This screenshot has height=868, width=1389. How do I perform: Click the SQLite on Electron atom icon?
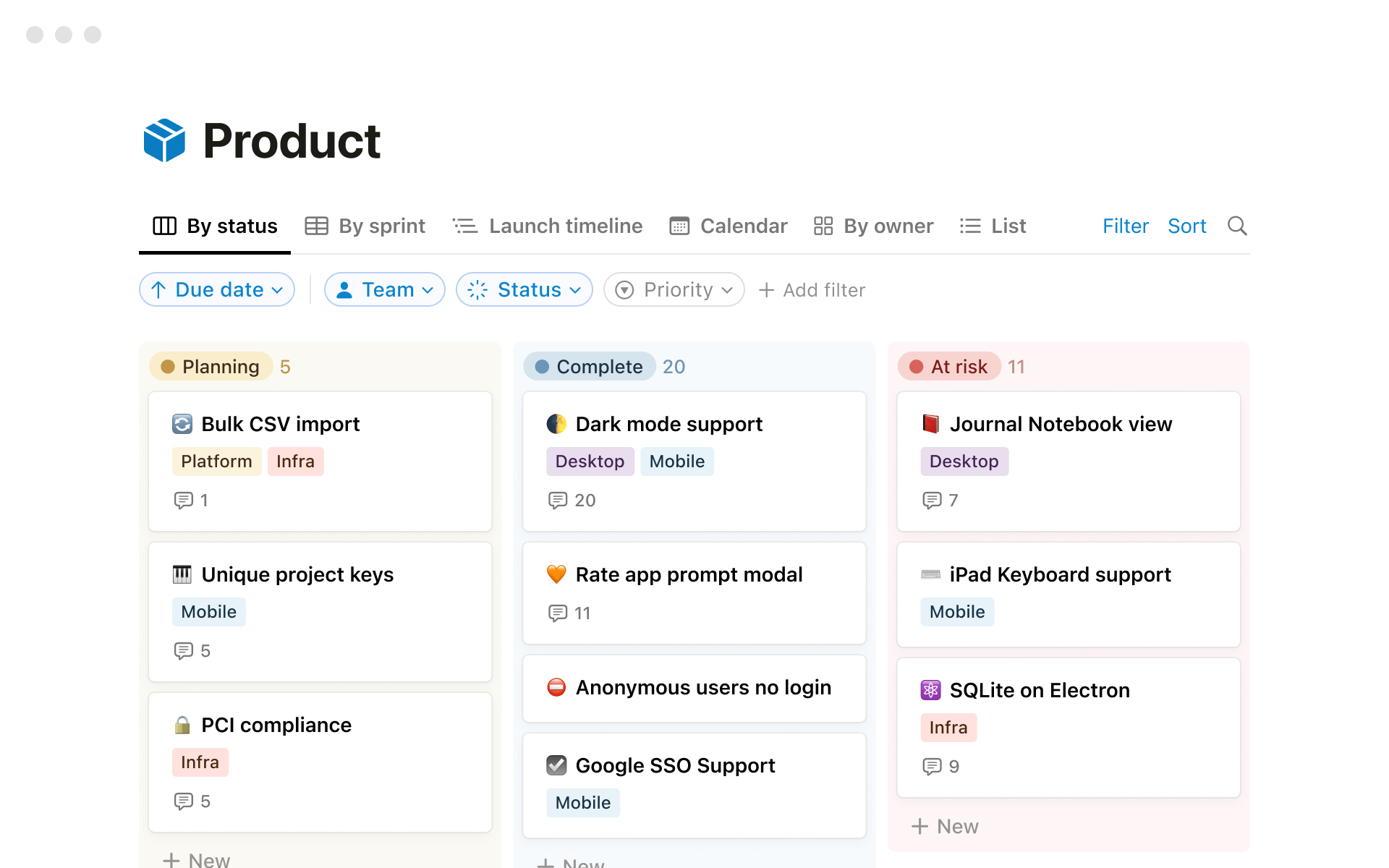[930, 690]
